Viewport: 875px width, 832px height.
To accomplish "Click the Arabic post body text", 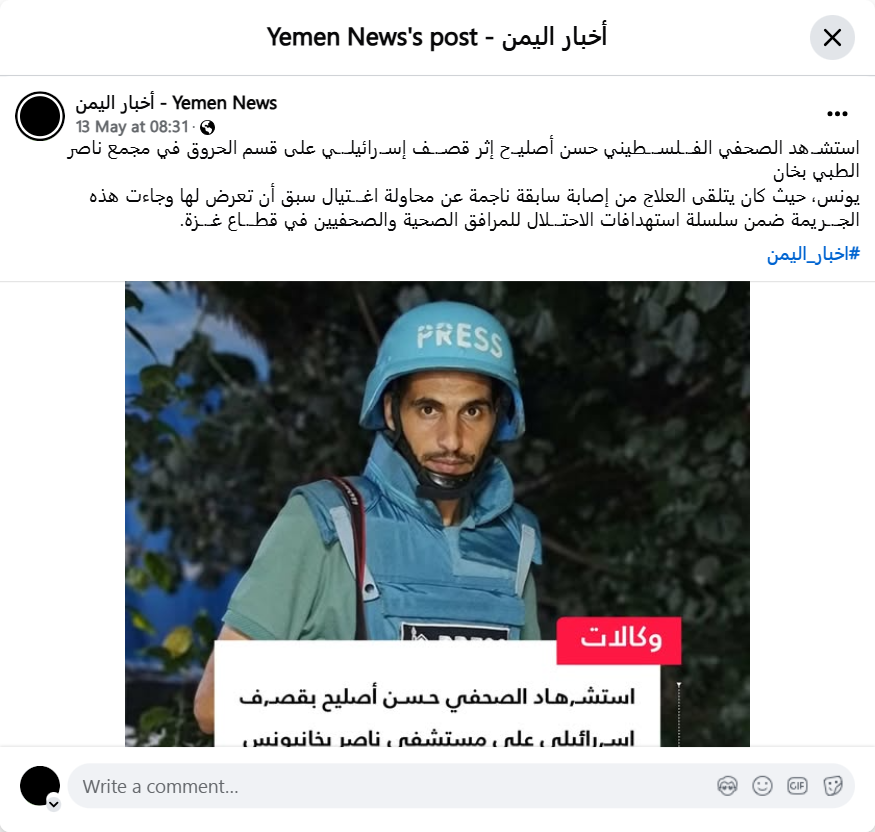I will (463, 184).
